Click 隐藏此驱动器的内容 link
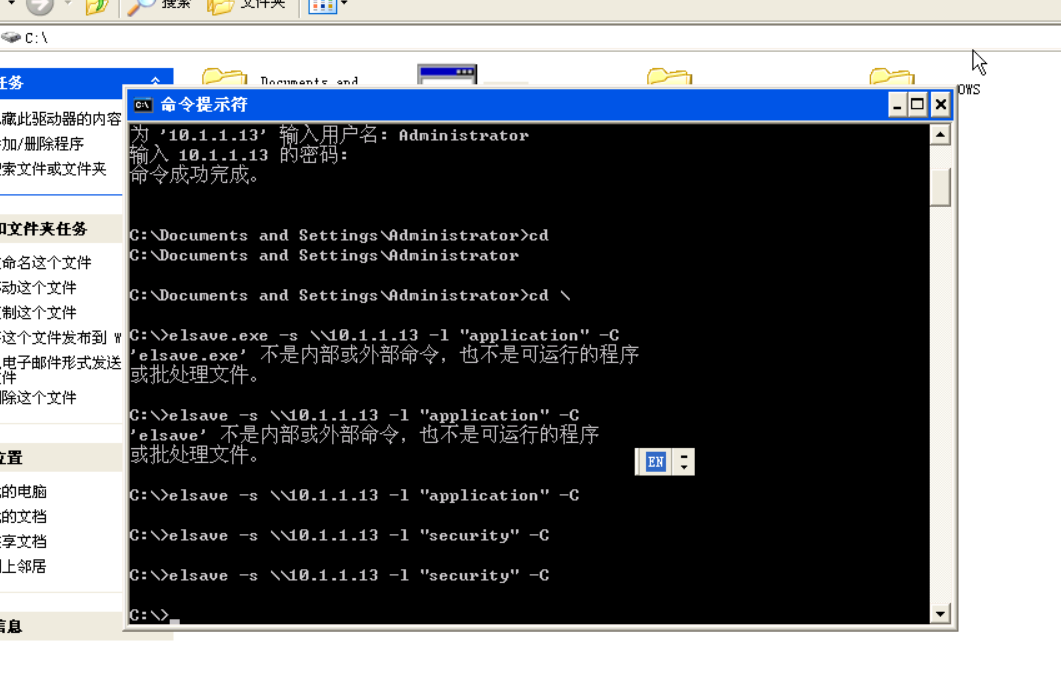This screenshot has height=687, width=1061. [x=61, y=119]
